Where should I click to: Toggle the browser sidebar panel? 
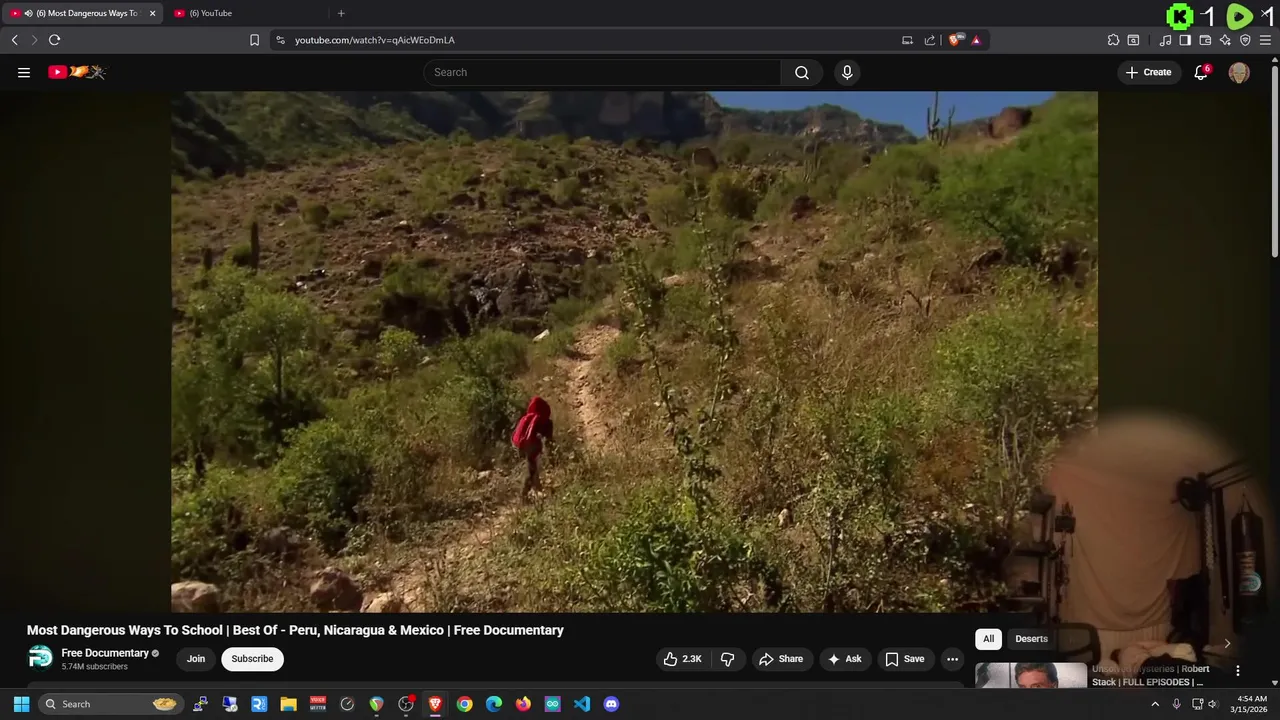pyautogui.click(x=1185, y=40)
